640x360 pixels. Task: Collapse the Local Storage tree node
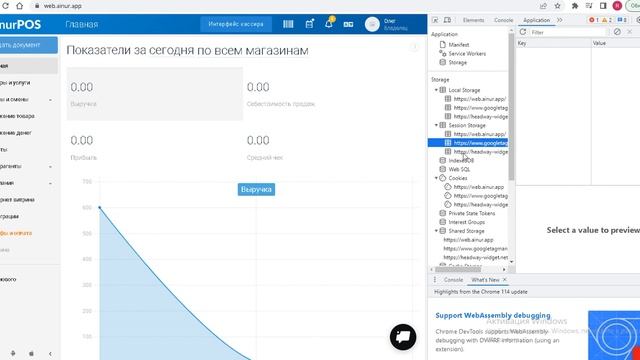click(x=436, y=90)
